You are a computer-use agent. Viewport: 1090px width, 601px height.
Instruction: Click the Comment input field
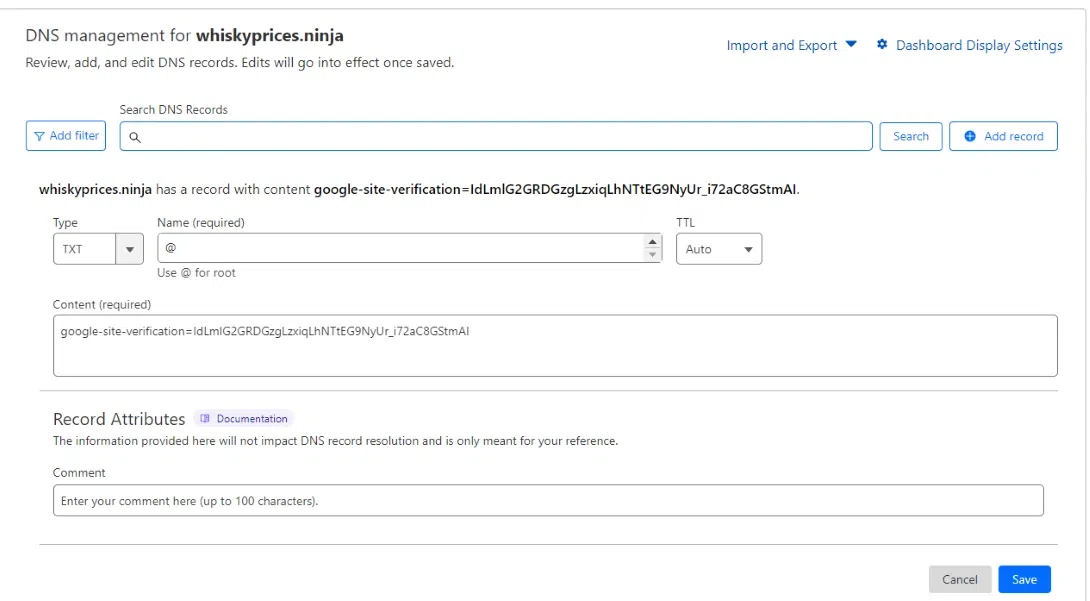(548, 500)
